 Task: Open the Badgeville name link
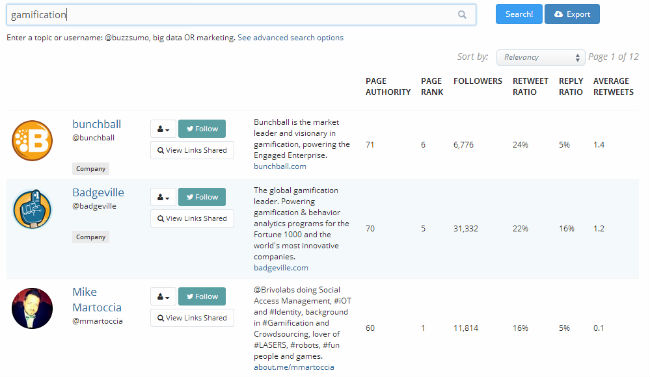point(98,192)
